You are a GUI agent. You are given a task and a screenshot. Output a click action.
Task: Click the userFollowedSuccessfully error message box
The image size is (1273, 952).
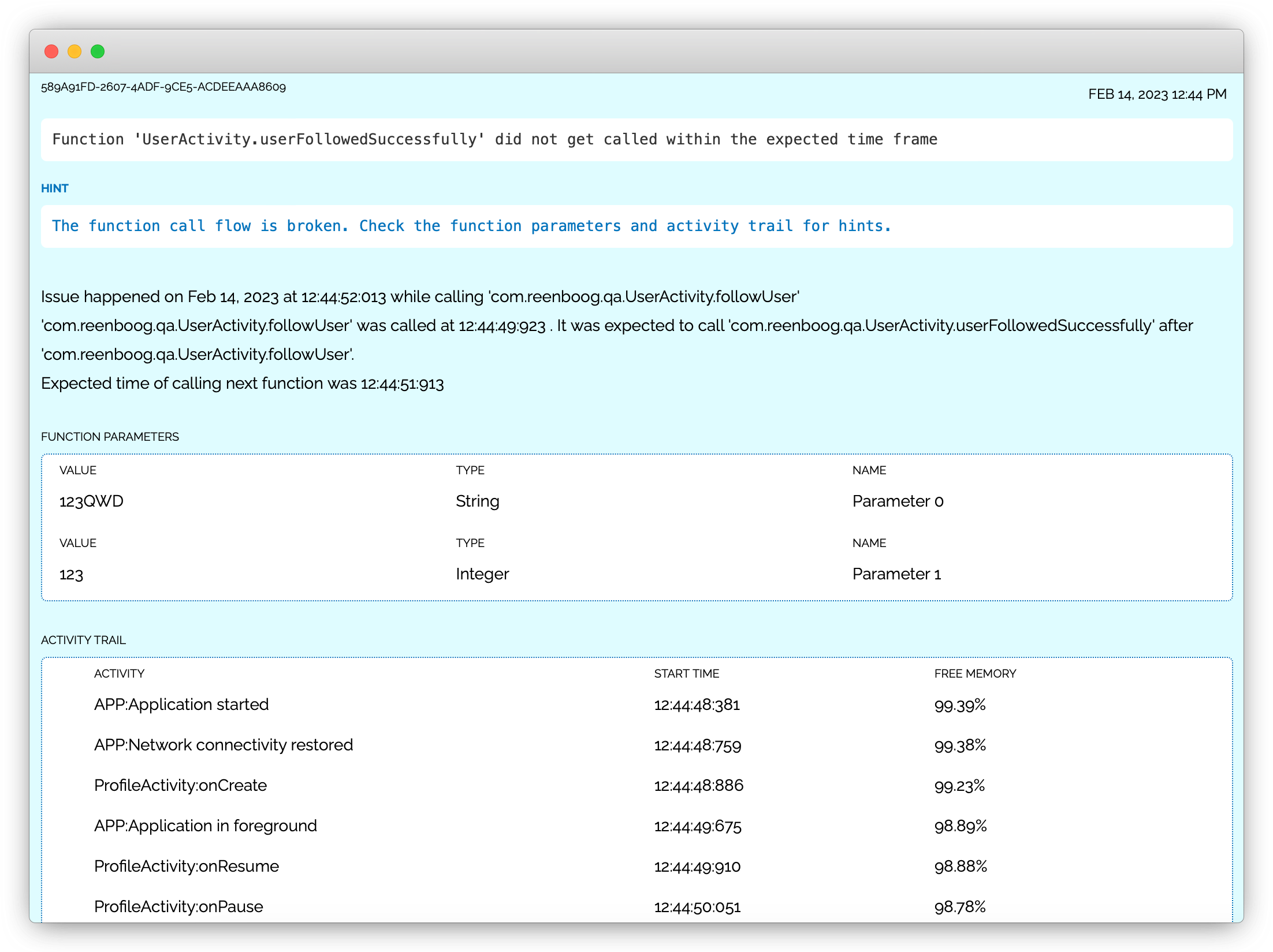pos(494,139)
